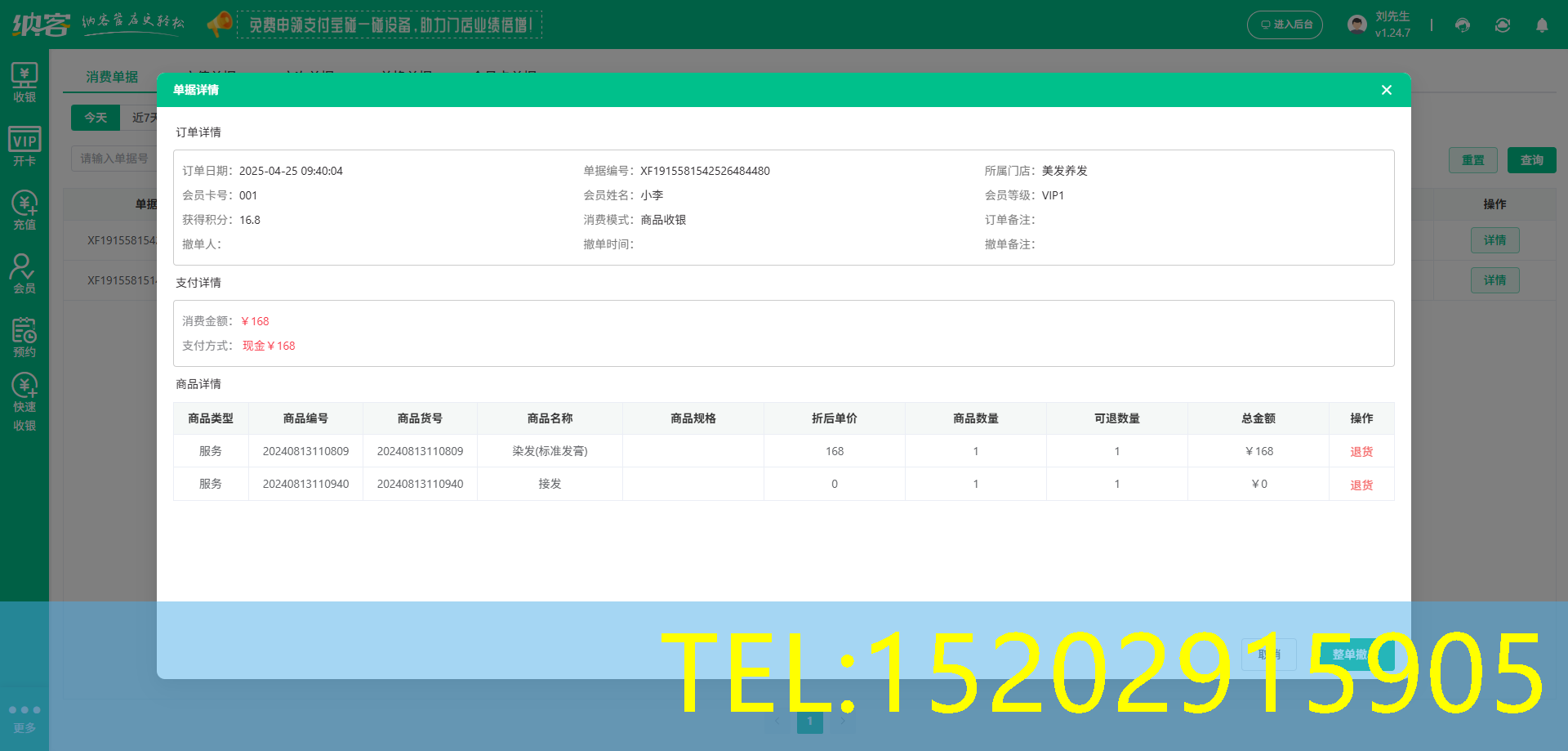The height and width of the screenshot is (751, 1568).
Task: Select the 今天 date filter
Action: tap(96, 118)
